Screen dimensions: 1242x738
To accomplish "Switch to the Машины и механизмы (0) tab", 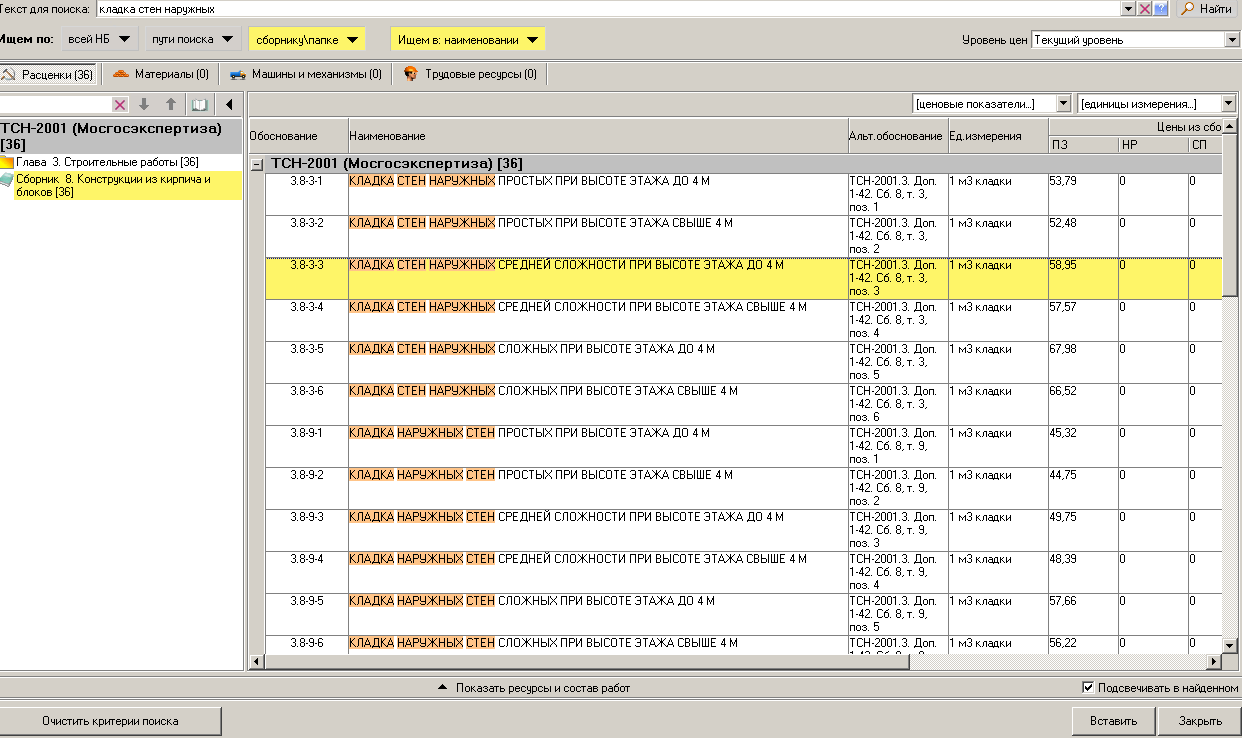I will click(305, 74).
